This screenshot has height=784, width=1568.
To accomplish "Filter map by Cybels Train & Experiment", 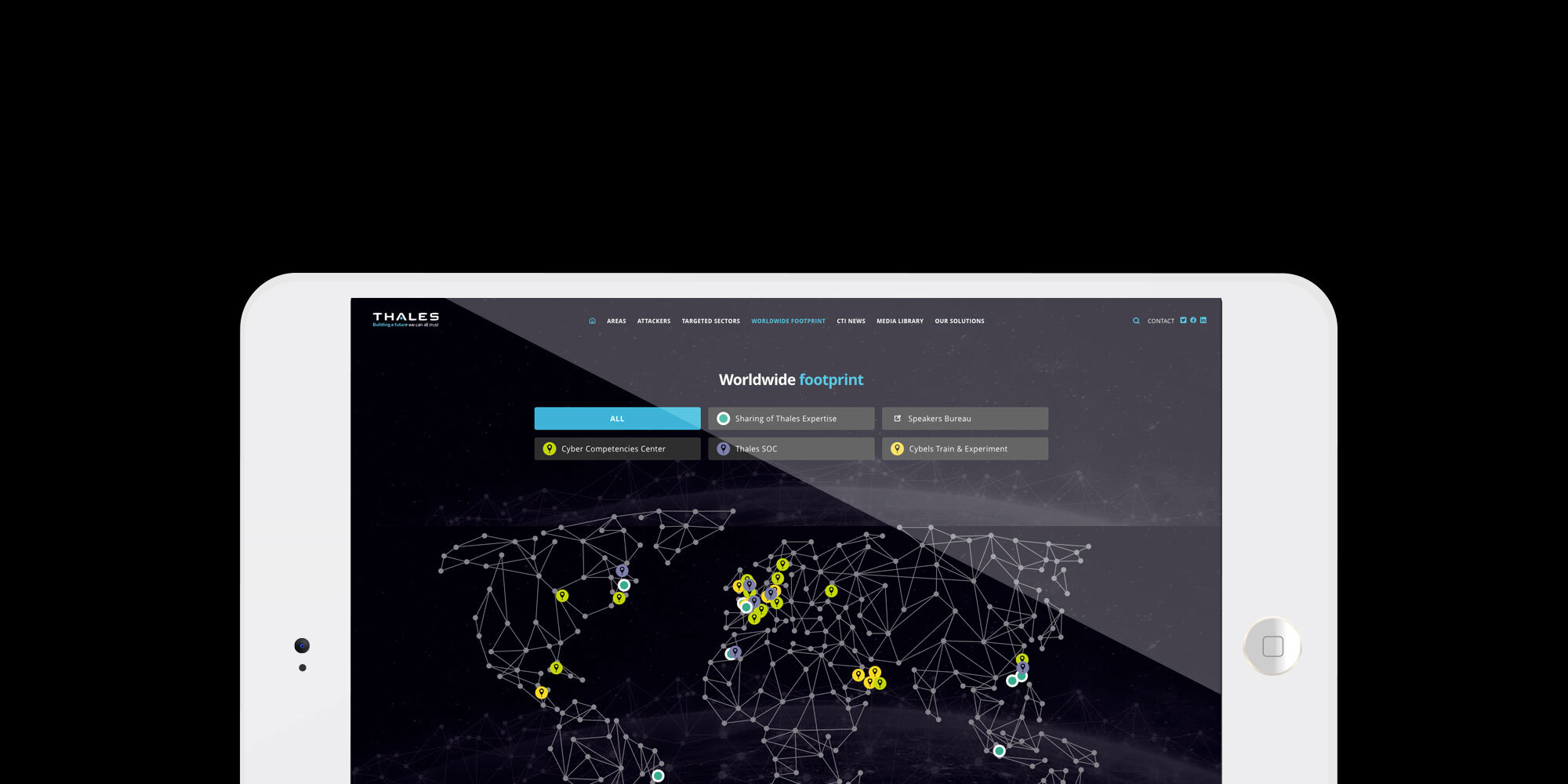I will tap(964, 449).
